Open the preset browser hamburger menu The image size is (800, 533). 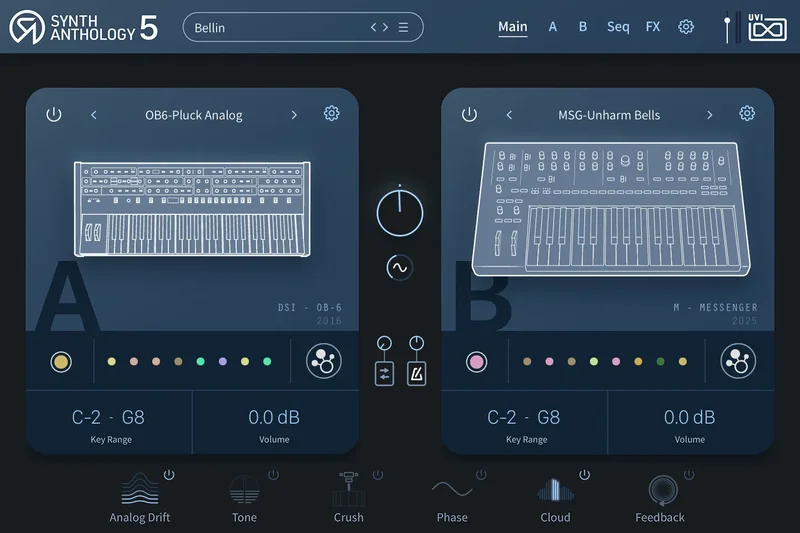click(x=403, y=28)
